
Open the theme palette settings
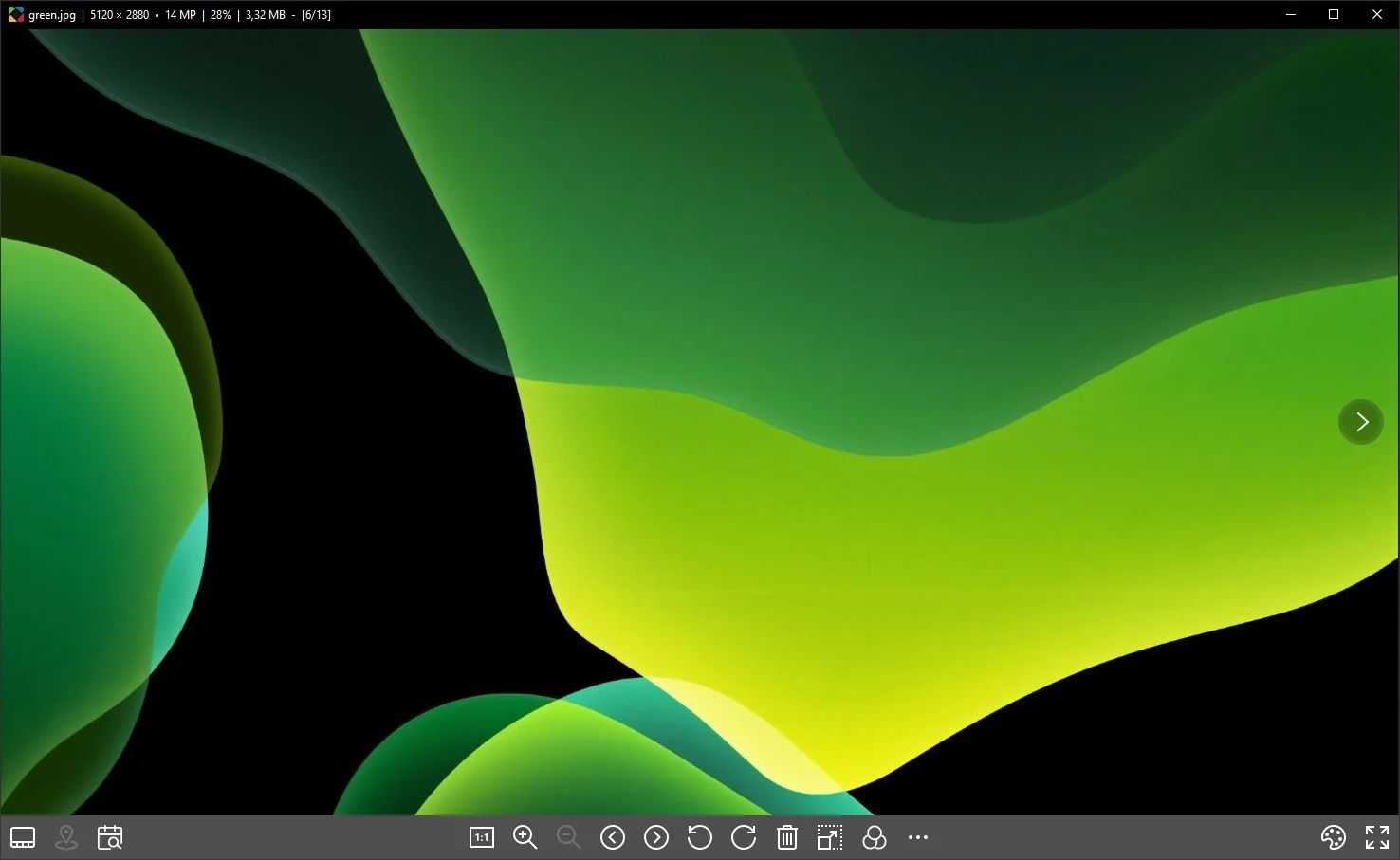(1334, 837)
